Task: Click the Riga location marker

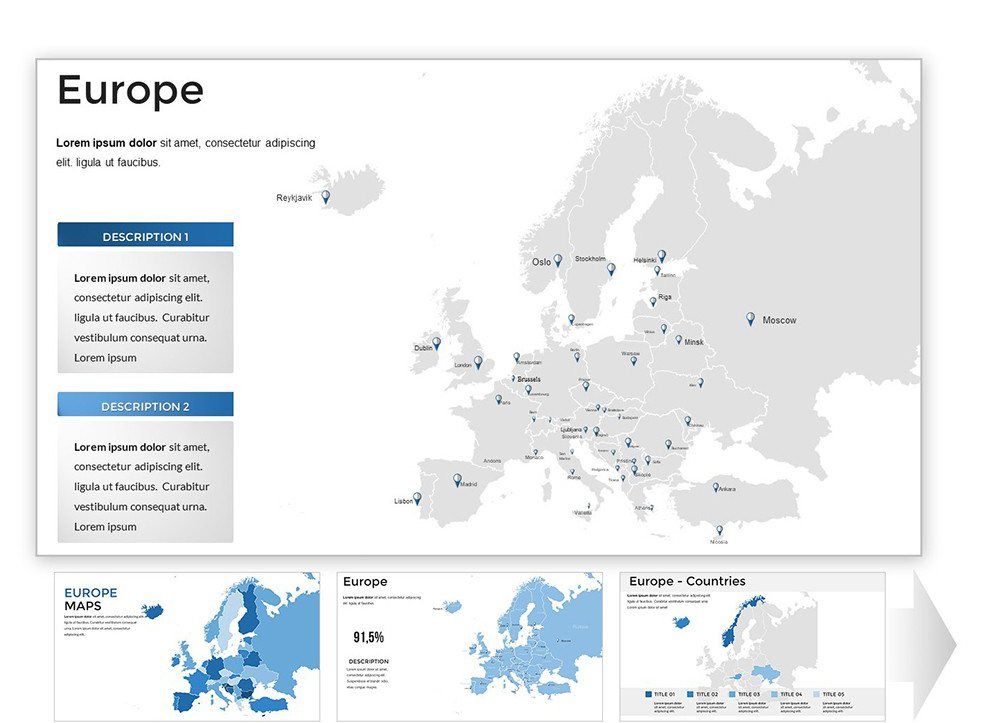Action: (653, 301)
